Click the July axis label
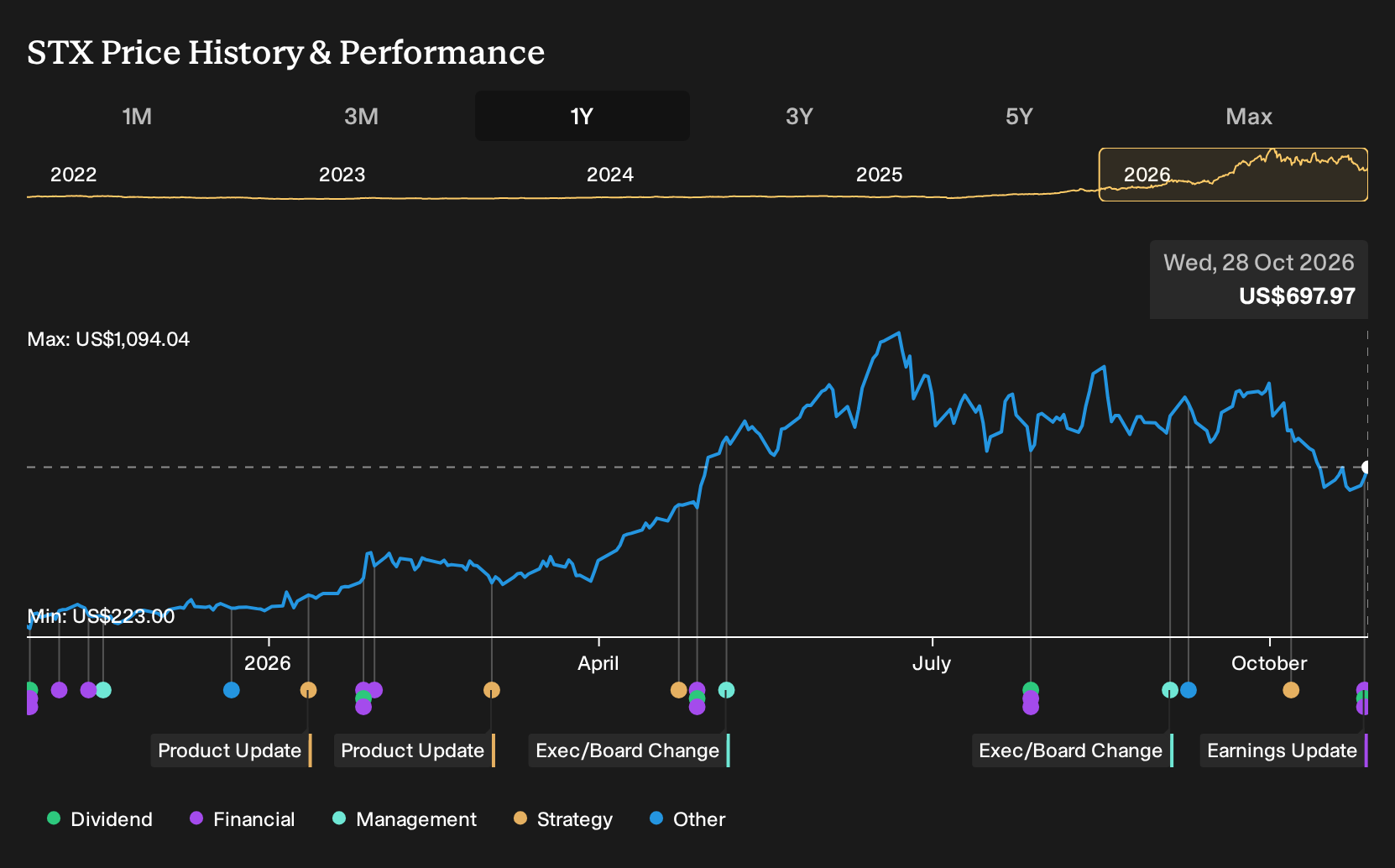The height and width of the screenshot is (868, 1395). point(932,663)
